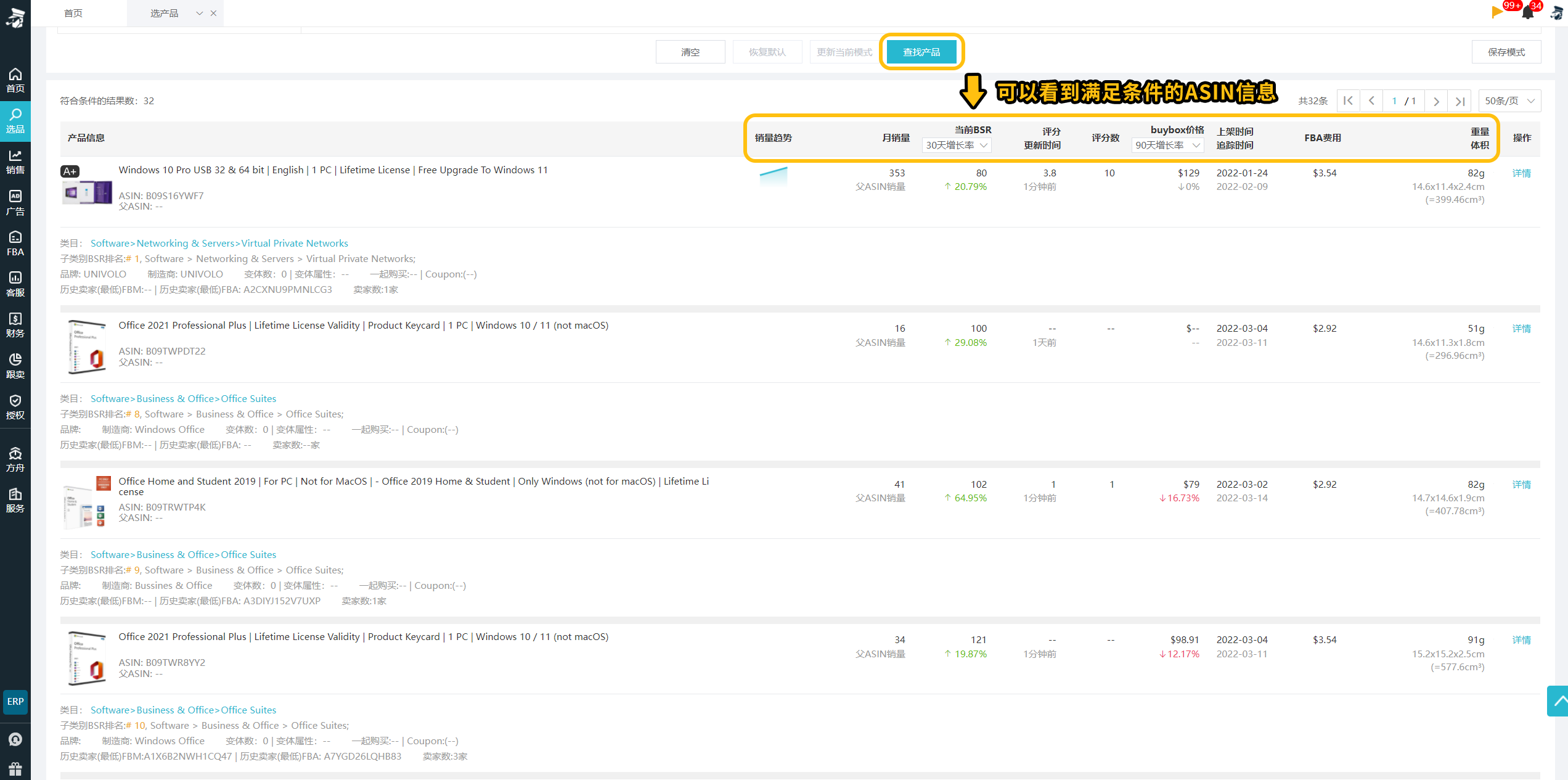Switch to the 首页 tab

click(73, 13)
